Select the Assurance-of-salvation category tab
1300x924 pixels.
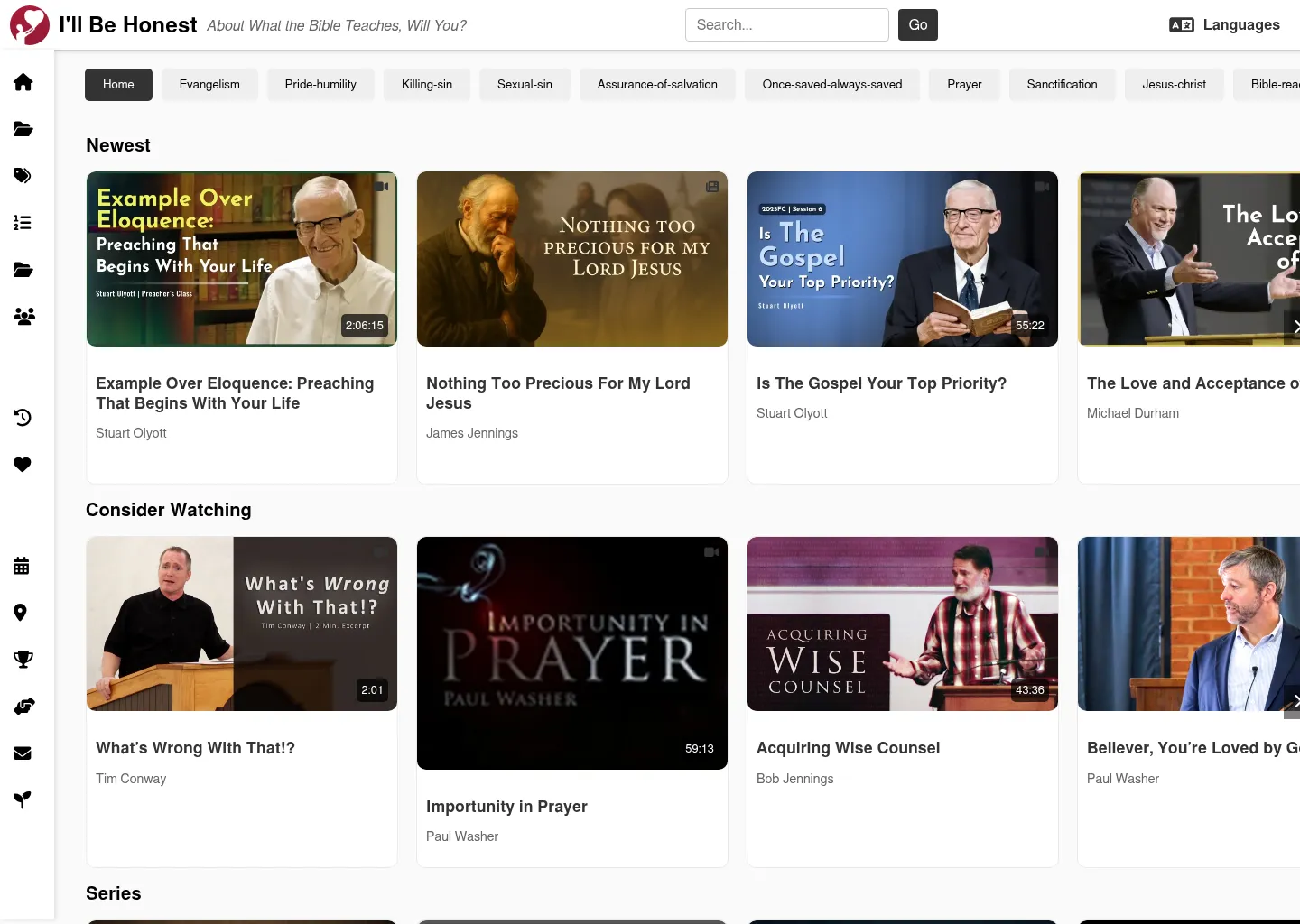[657, 85]
